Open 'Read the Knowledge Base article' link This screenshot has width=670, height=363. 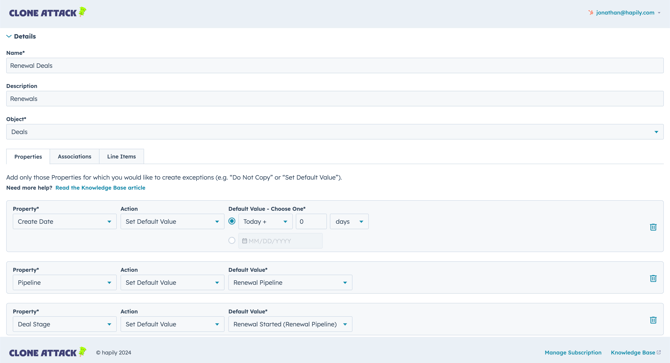pos(100,188)
